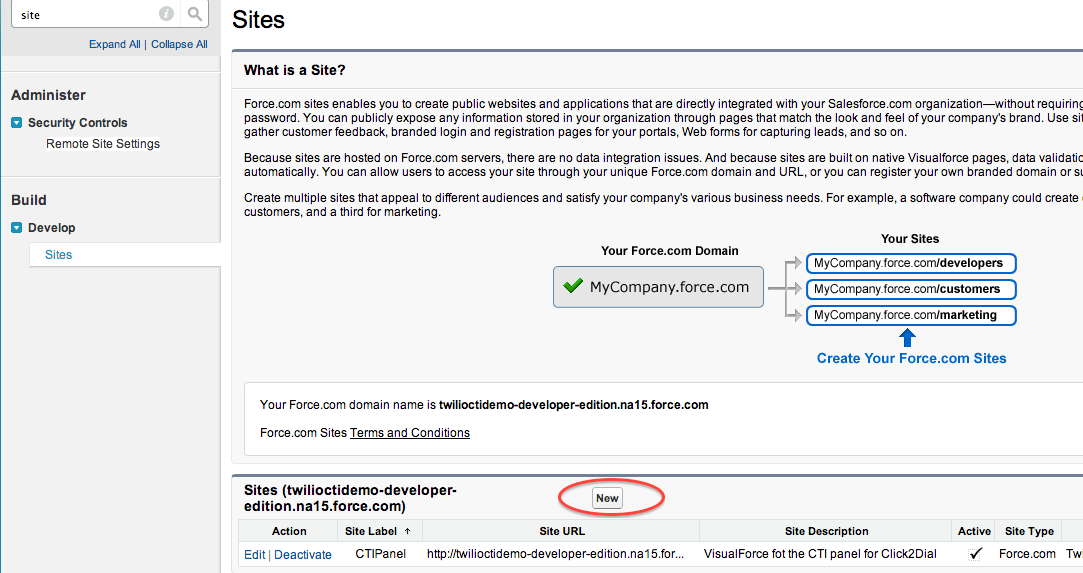This screenshot has height=573, width=1083.
Task: Collapse the Develop tree node
Action: coord(17,228)
